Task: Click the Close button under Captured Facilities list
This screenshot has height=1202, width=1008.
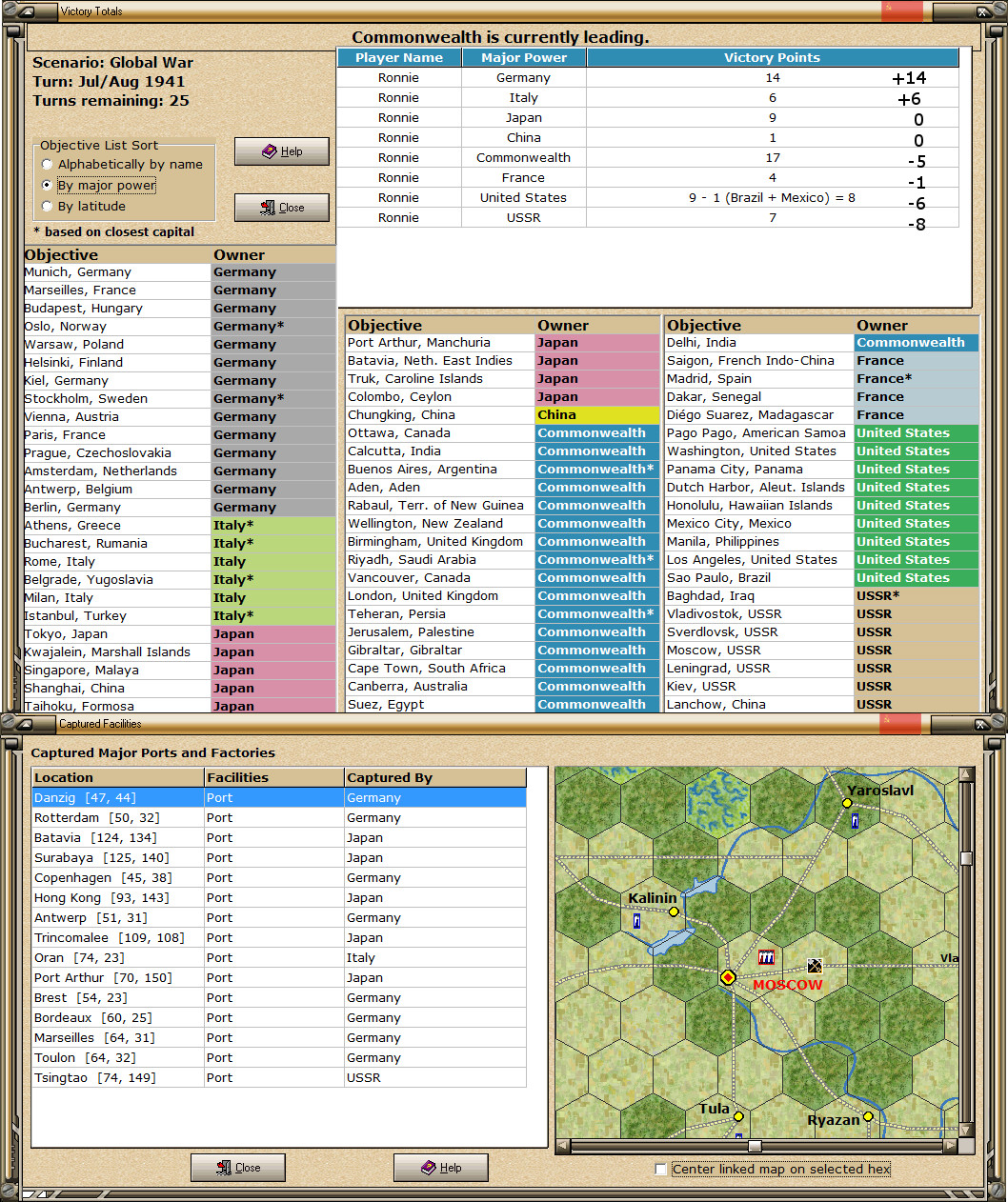Action: click(x=237, y=1167)
